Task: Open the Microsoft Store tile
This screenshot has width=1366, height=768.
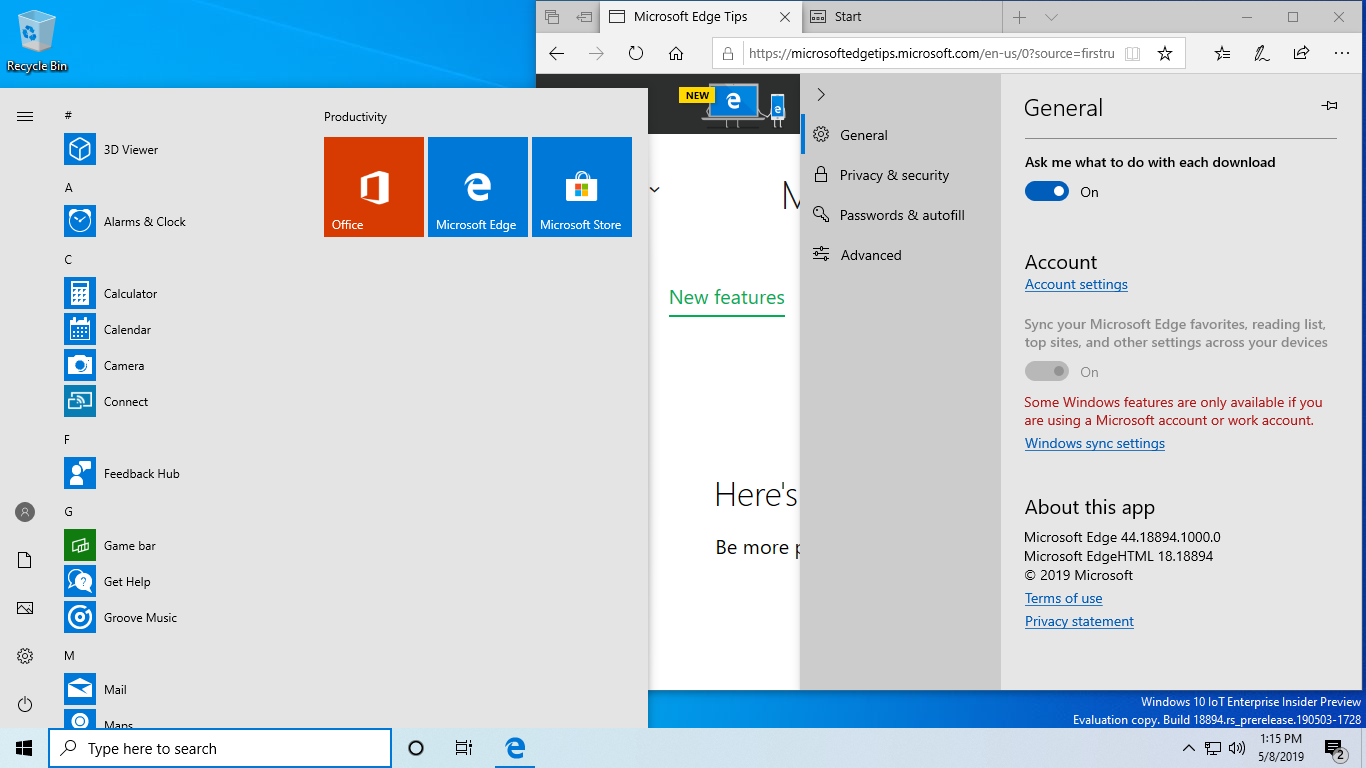Action: pos(582,187)
